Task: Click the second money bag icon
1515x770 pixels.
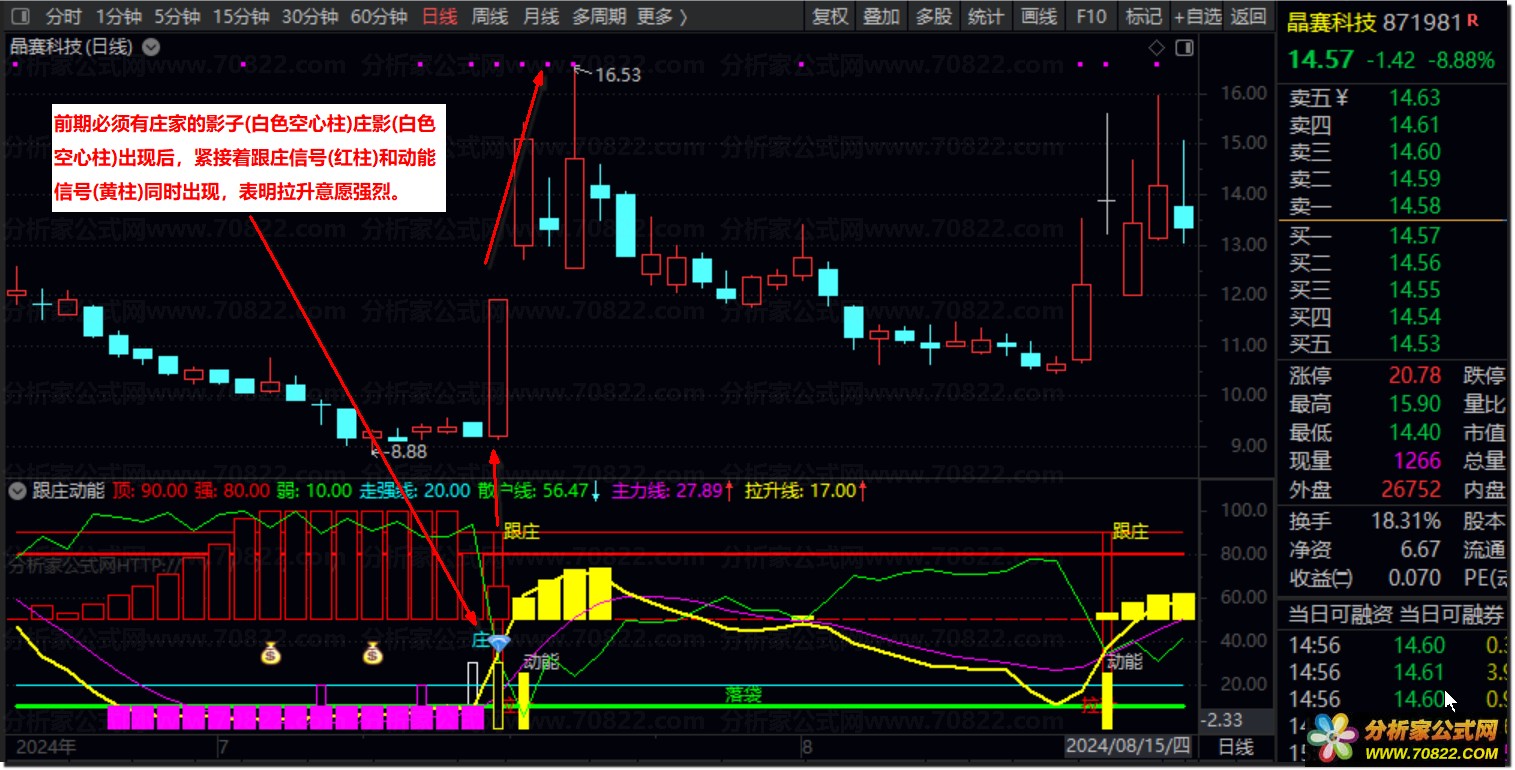Action: tap(373, 653)
